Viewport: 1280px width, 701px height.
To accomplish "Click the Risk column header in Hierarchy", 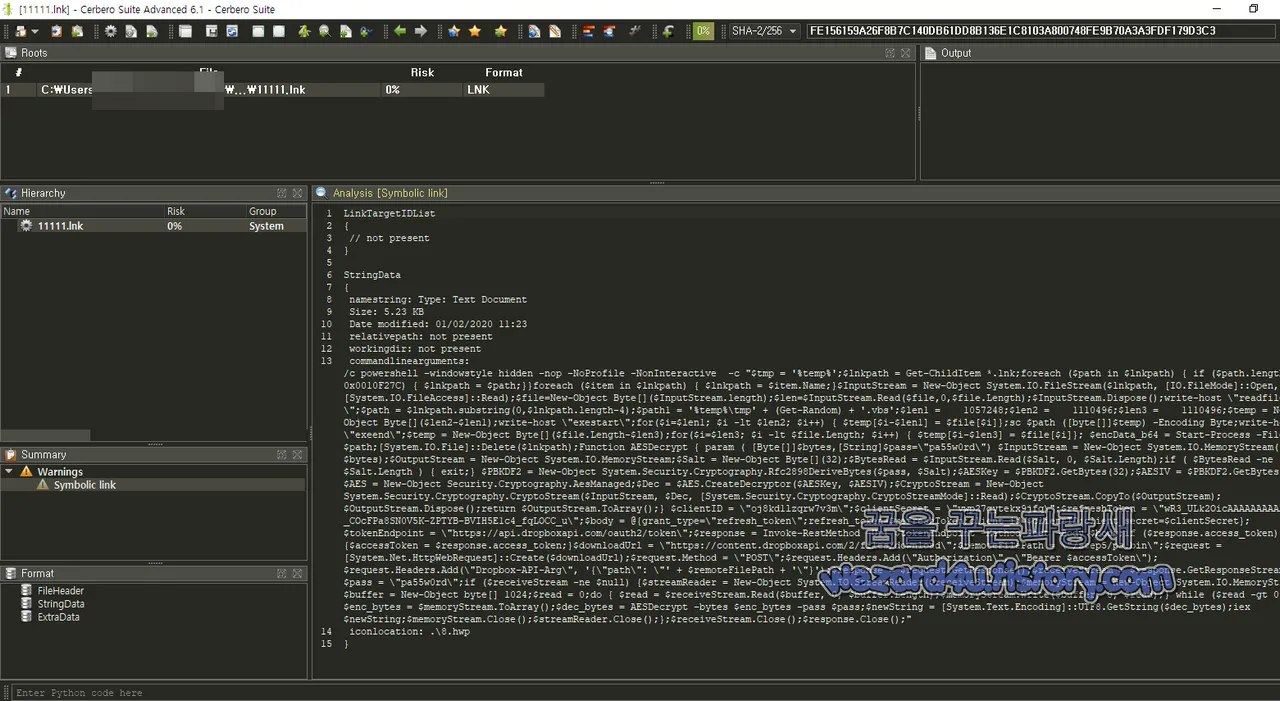I will pos(205,211).
